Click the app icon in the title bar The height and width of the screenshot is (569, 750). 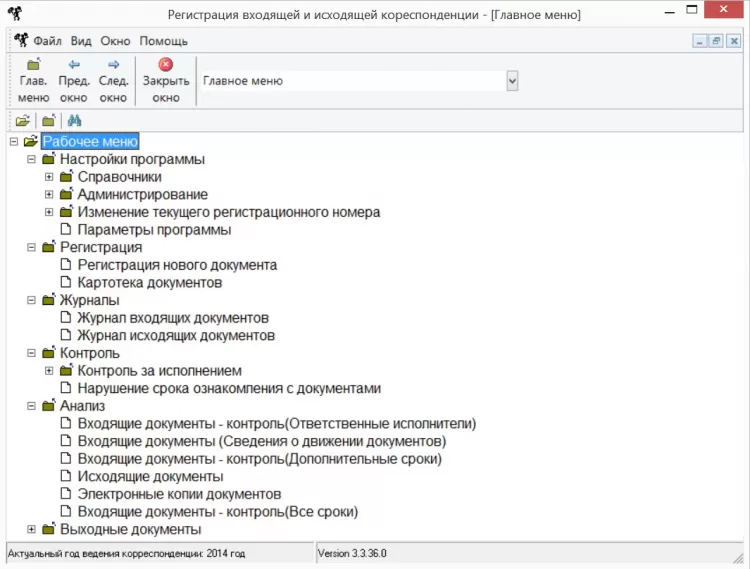pos(15,13)
